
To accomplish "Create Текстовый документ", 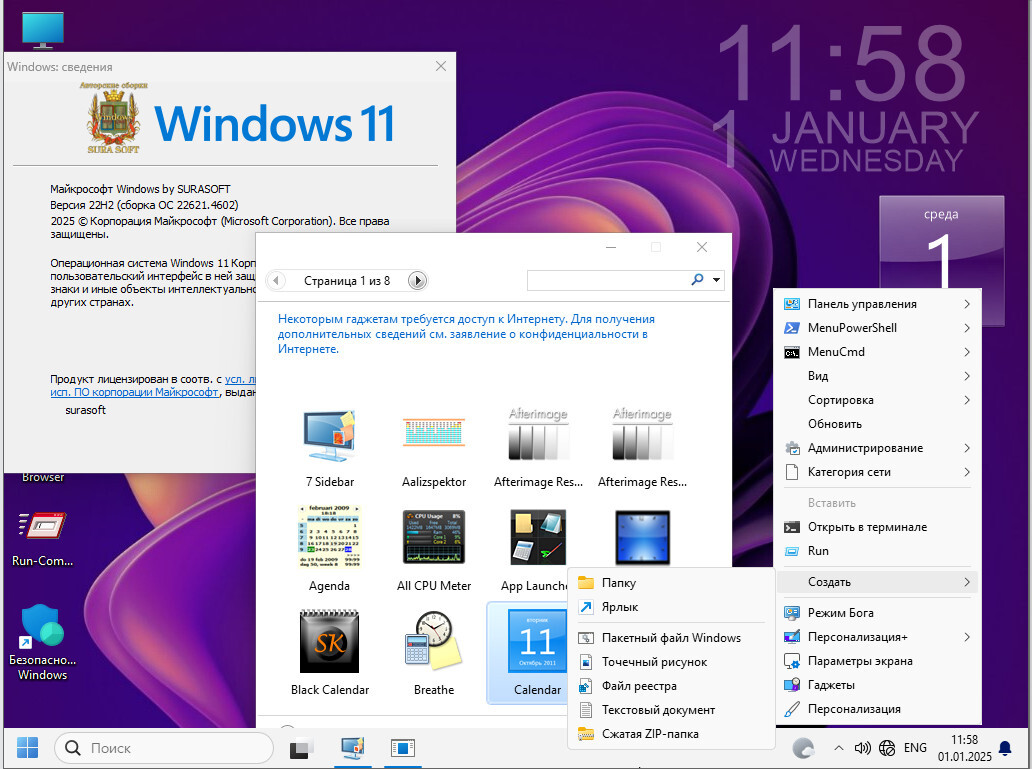I will coord(670,710).
